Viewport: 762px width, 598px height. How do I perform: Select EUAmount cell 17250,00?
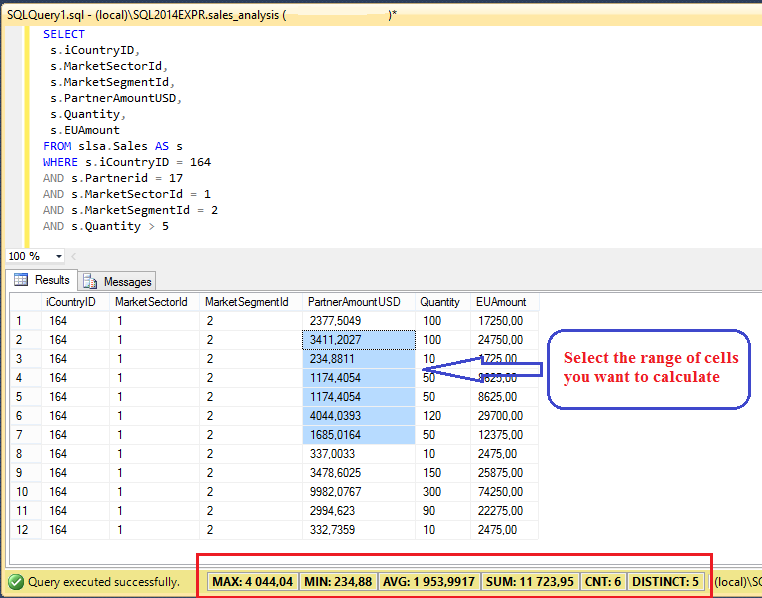pos(504,321)
